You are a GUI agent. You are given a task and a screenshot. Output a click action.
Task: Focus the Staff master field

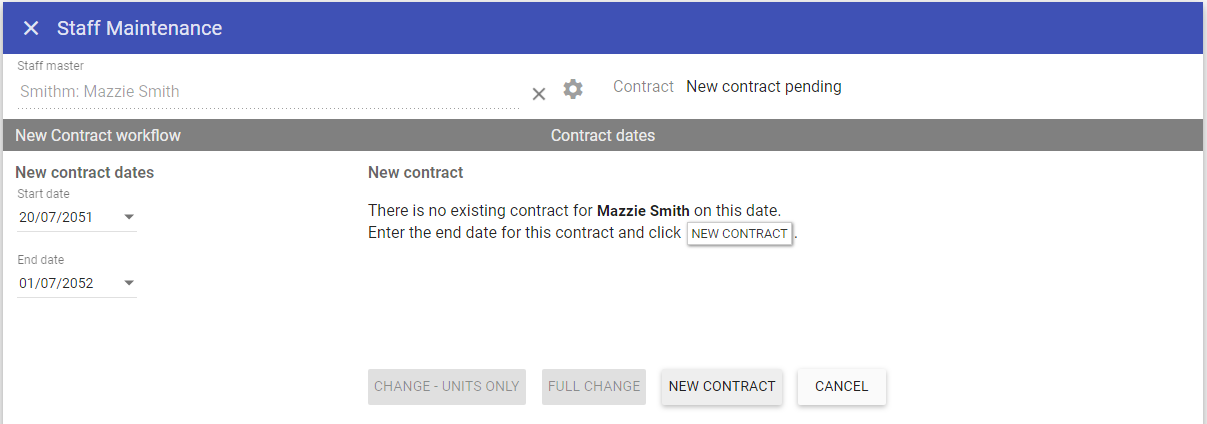[260, 92]
